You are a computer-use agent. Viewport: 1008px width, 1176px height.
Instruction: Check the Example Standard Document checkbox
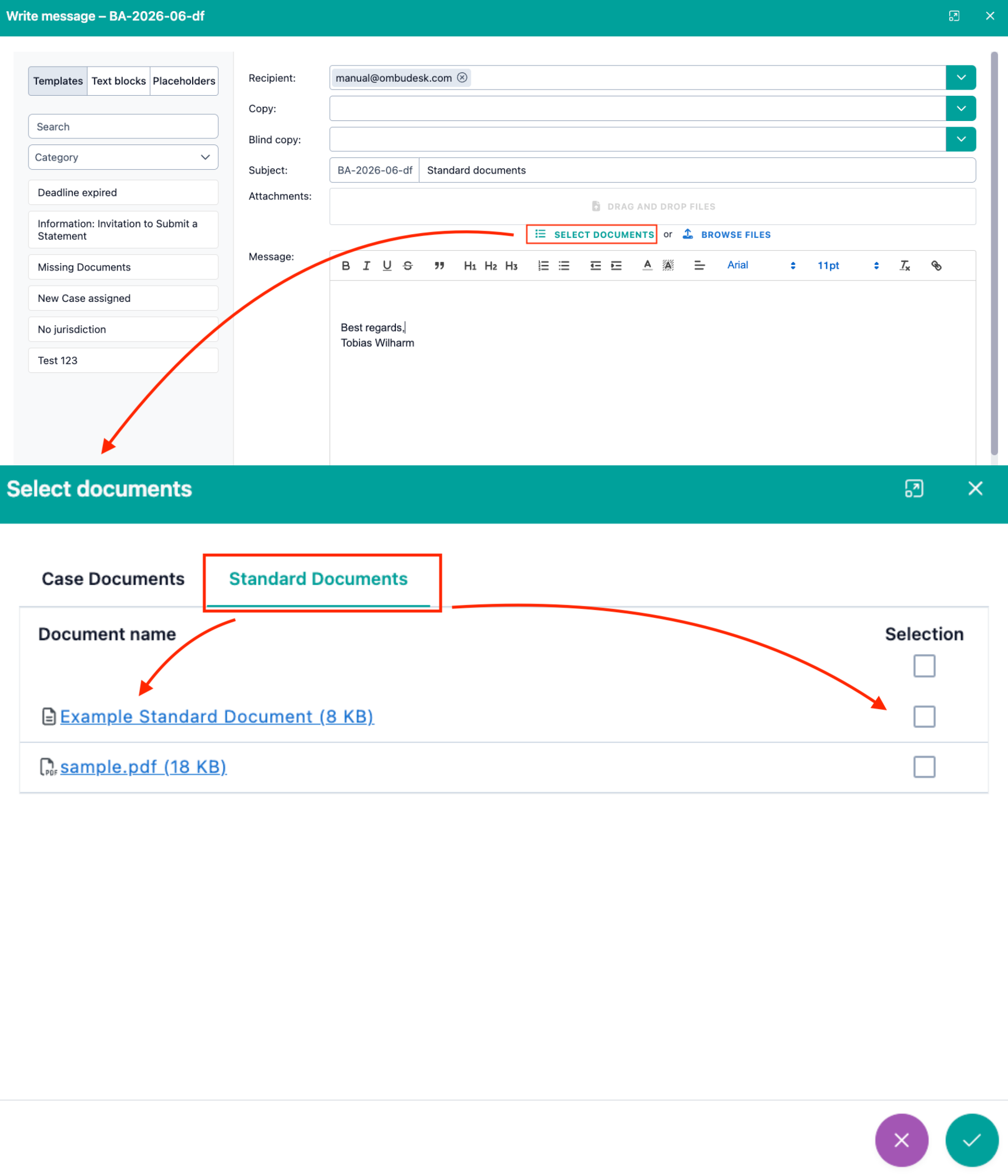[x=924, y=716]
